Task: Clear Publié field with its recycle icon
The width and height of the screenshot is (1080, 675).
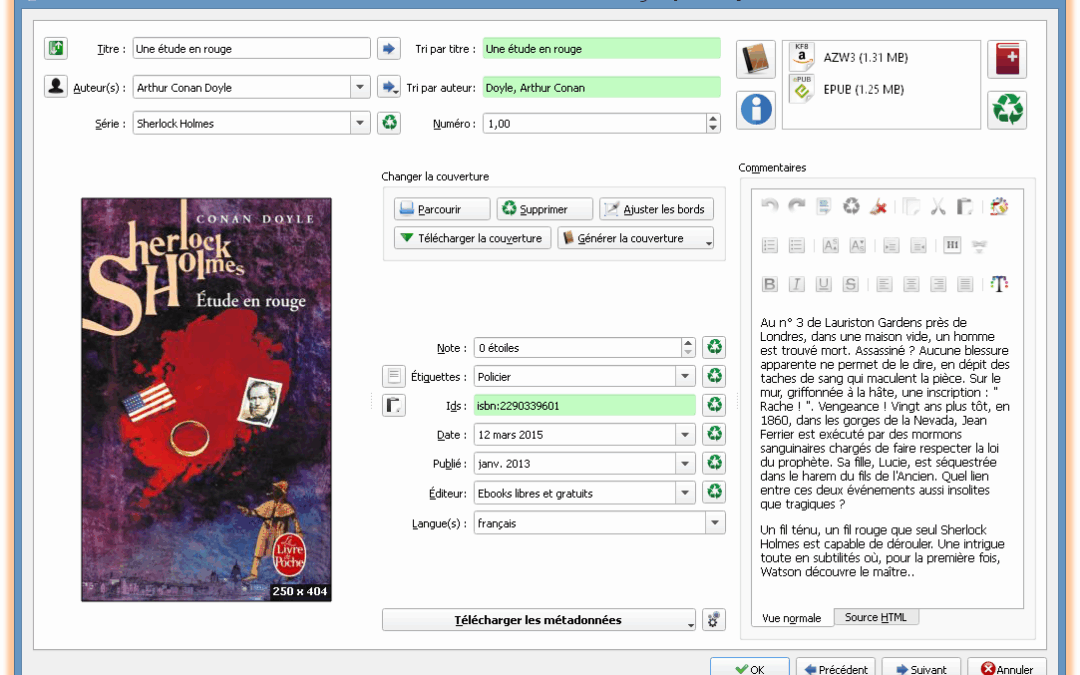Action: tap(714, 463)
